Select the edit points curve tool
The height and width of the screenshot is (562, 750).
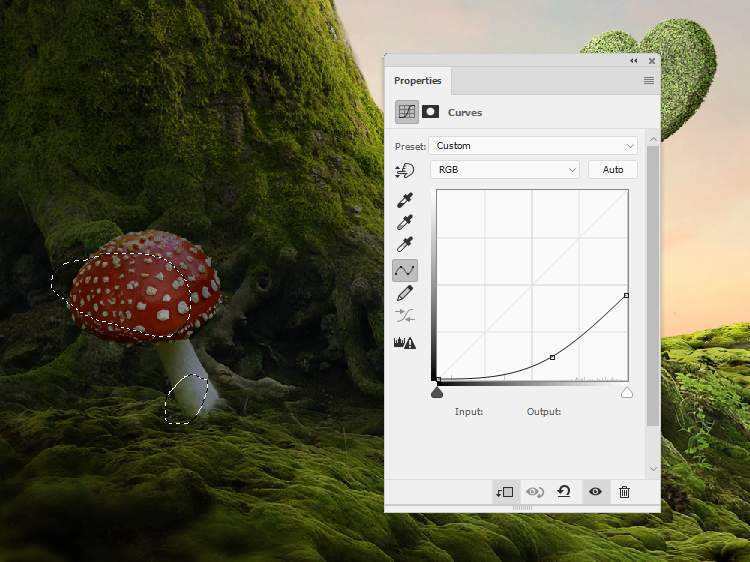(x=405, y=270)
